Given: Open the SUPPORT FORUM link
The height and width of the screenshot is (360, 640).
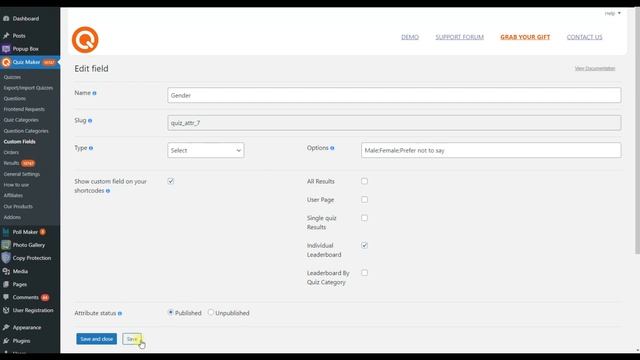Looking at the screenshot, I should pyautogui.click(x=460, y=37).
